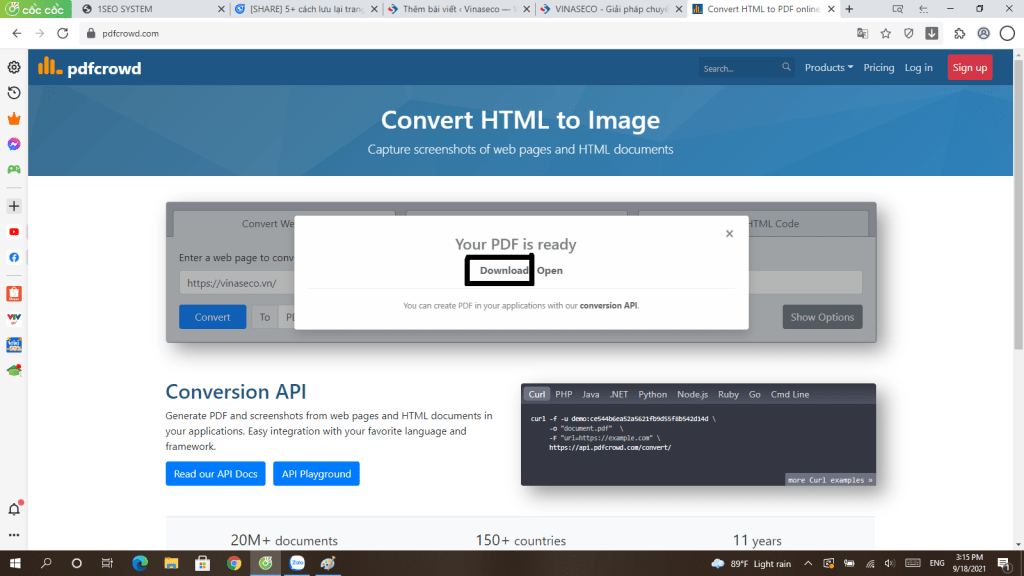Expand the Products dropdown menu
This screenshot has width=1024, height=576.
(828, 68)
